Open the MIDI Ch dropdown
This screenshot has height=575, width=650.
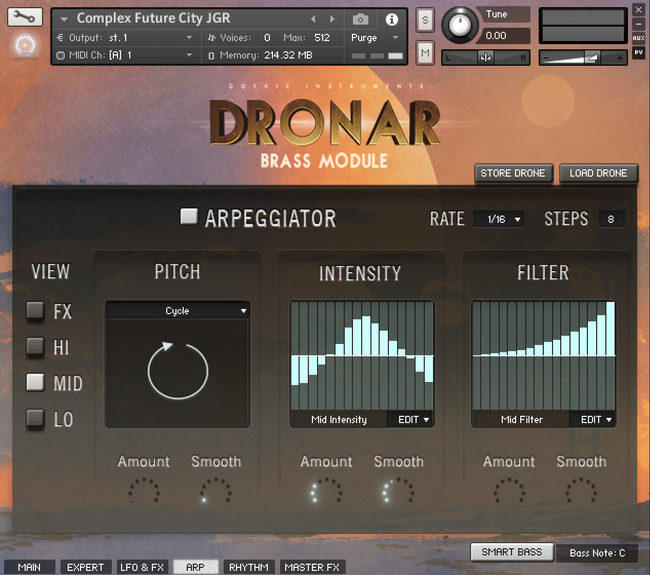126,55
